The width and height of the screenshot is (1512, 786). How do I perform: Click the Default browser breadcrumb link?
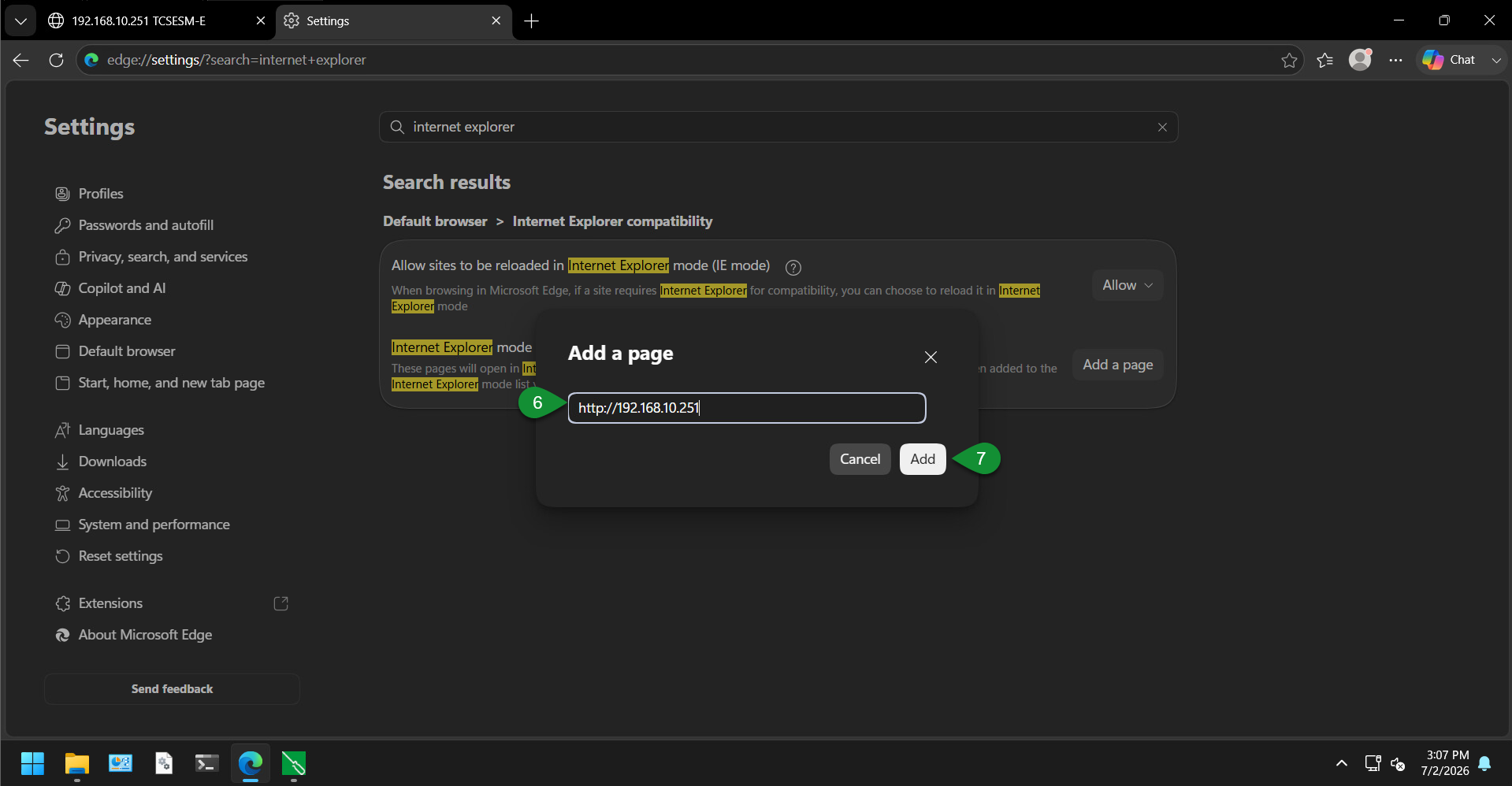(435, 221)
